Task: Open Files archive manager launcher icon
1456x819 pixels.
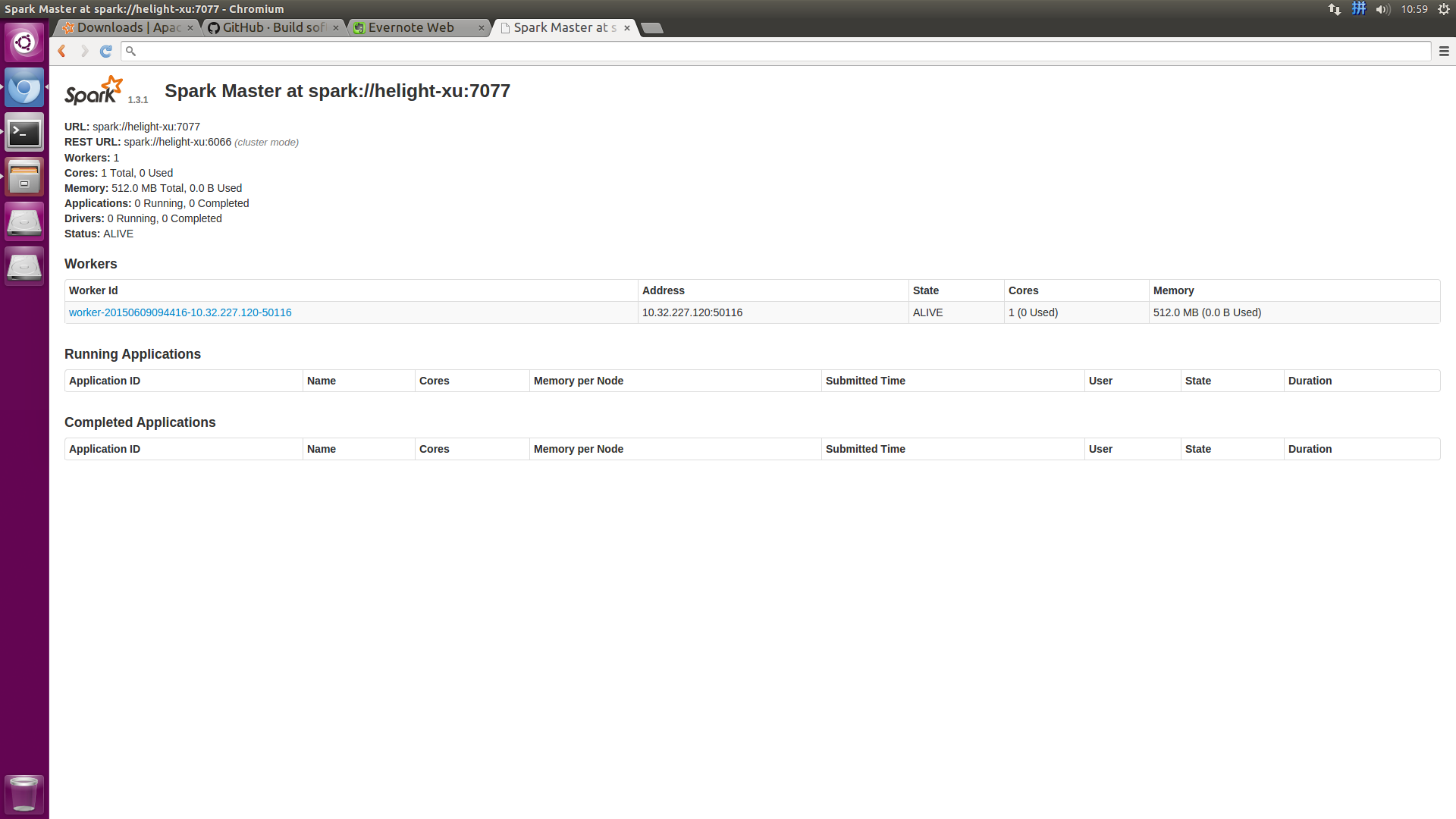Action: coord(24,177)
